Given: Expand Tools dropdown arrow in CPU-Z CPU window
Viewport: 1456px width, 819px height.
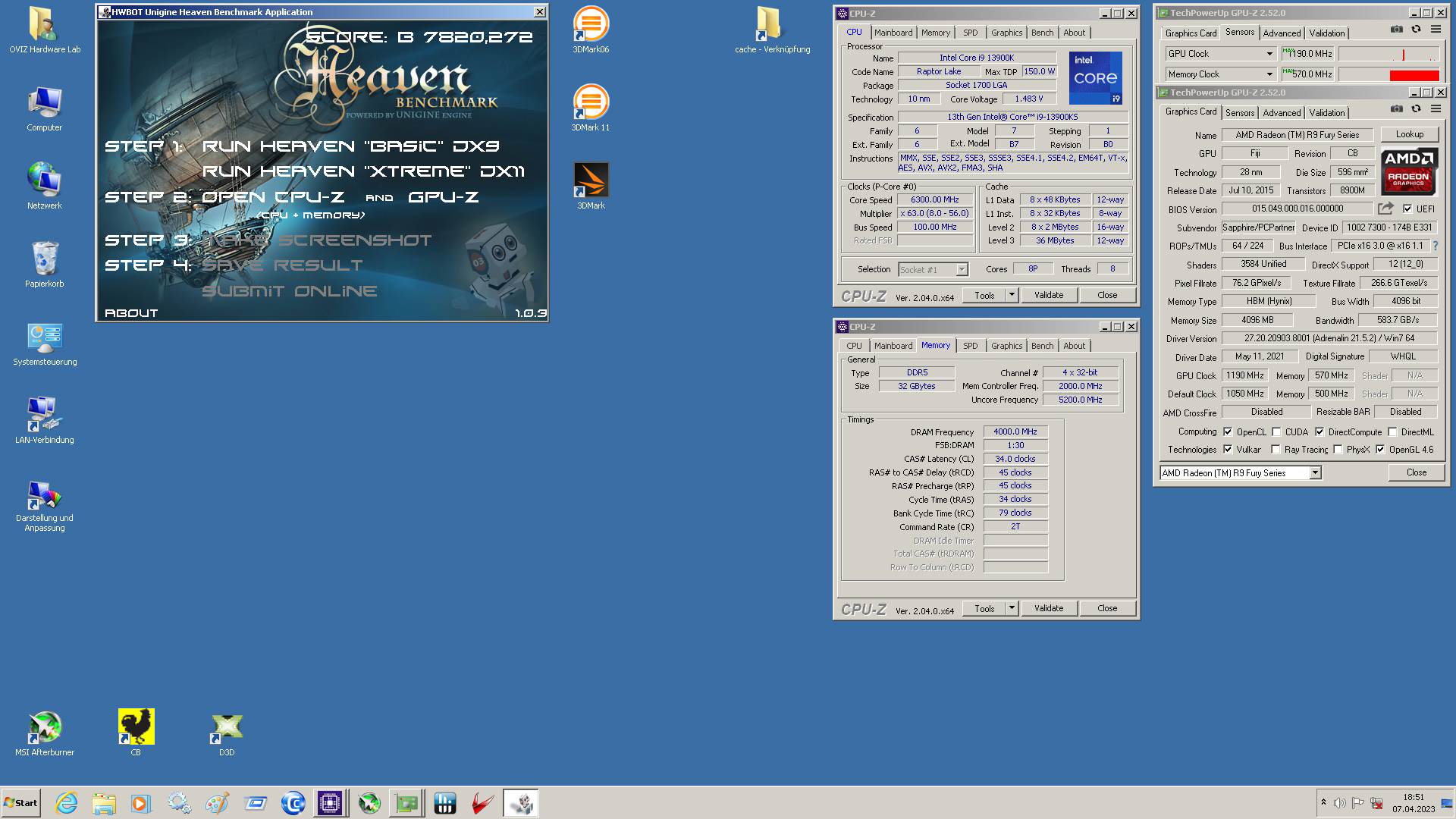Looking at the screenshot, I should [1012, 295].
